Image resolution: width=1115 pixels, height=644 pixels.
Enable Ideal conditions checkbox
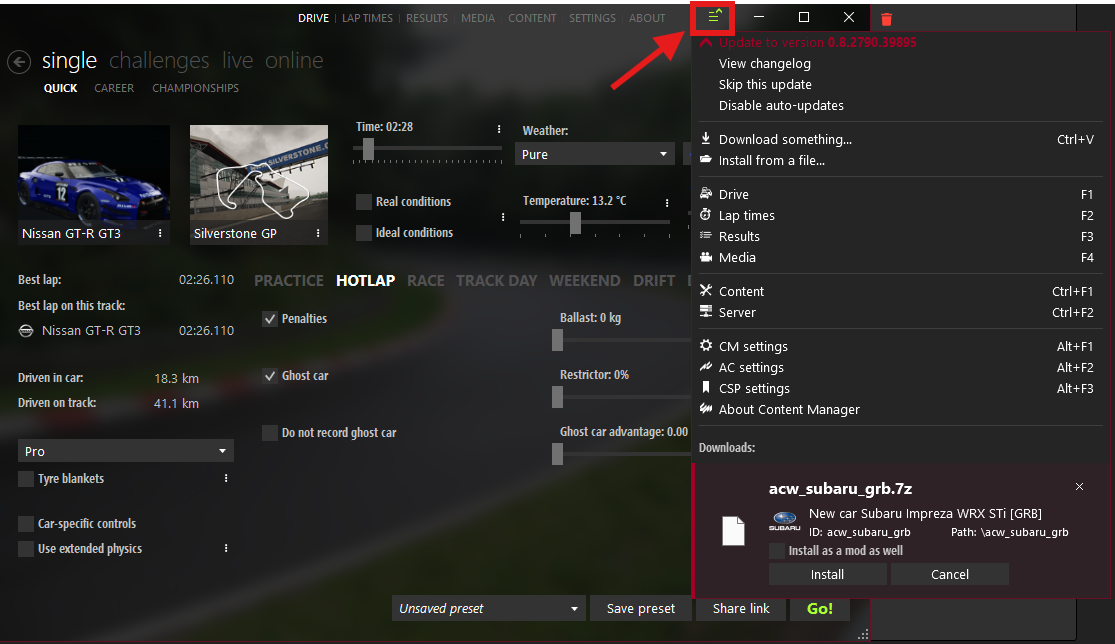[x=364, y=232]
